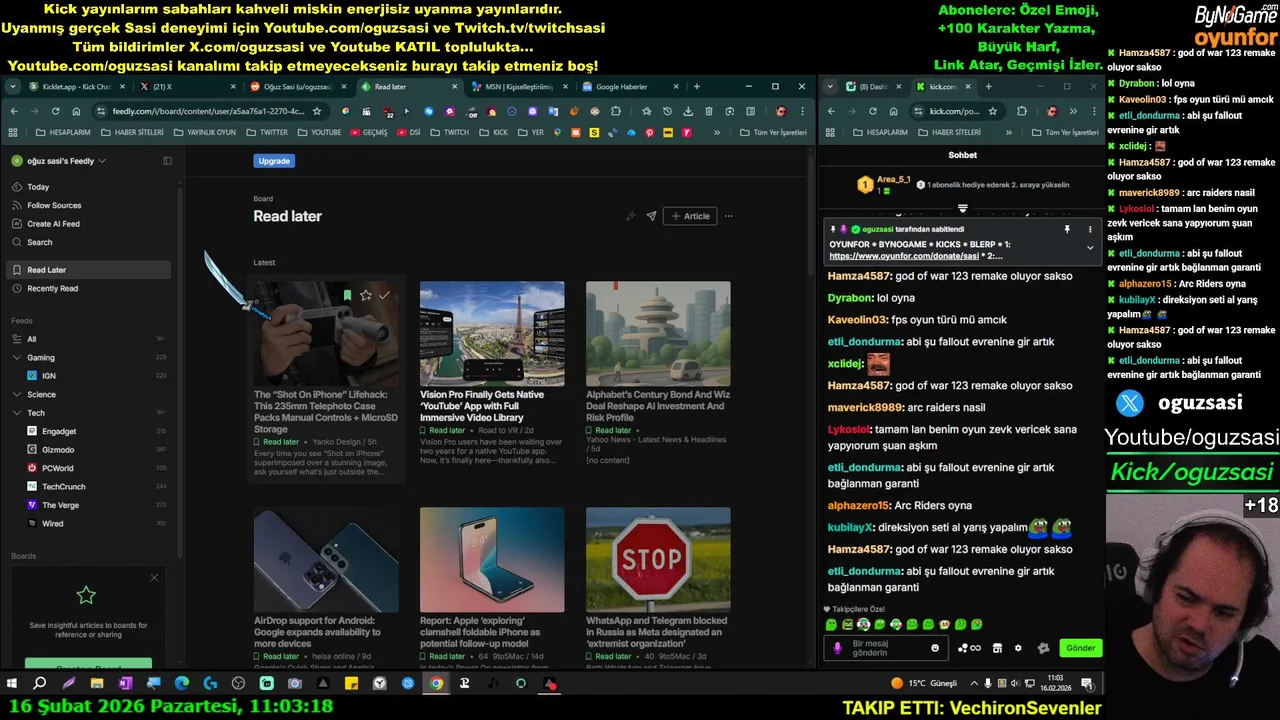
Task: Click the blue Upgrade button
Action: pyautogui.click(x=274, y=161)
